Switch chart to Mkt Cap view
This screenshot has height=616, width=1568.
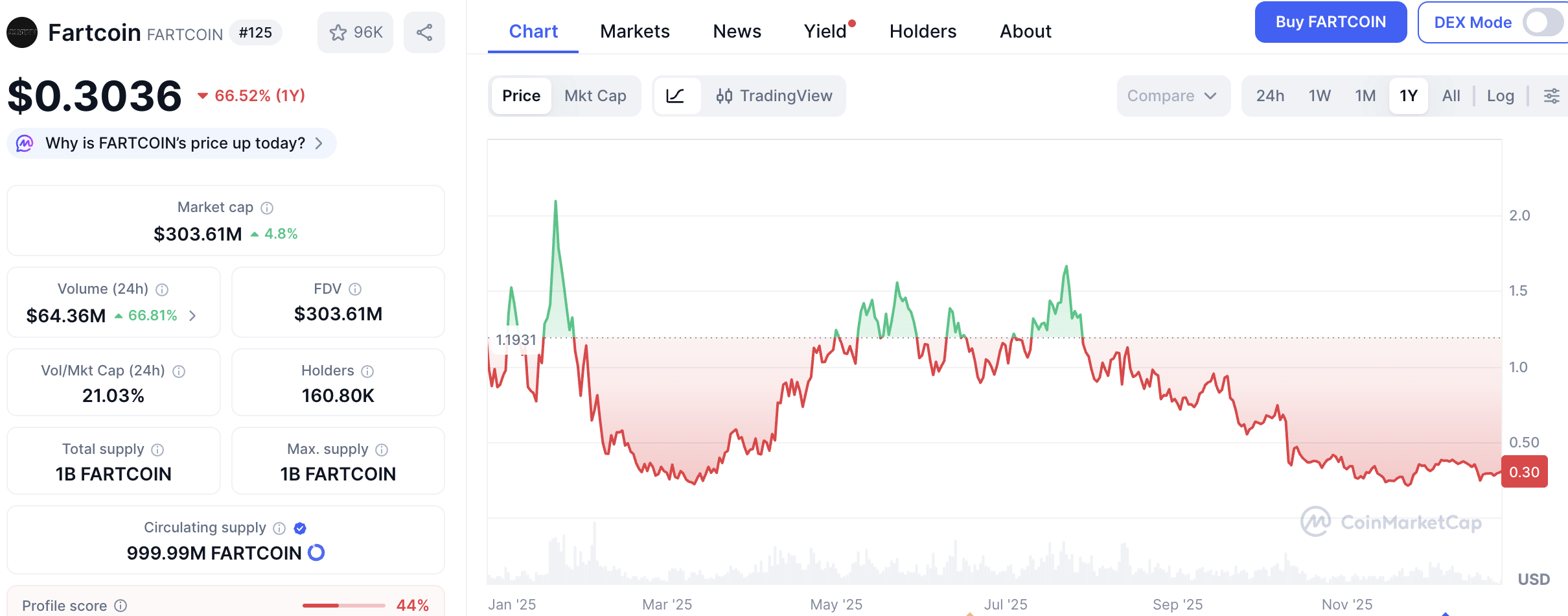click(595, 96)
